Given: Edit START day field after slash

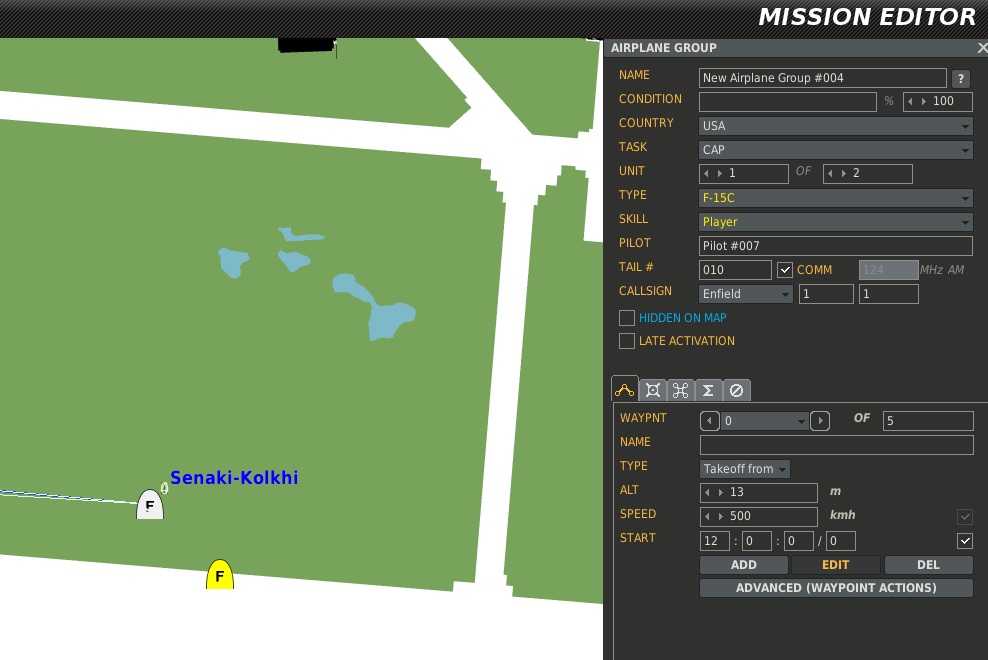Looking at the screenshot, I should 841,541.
